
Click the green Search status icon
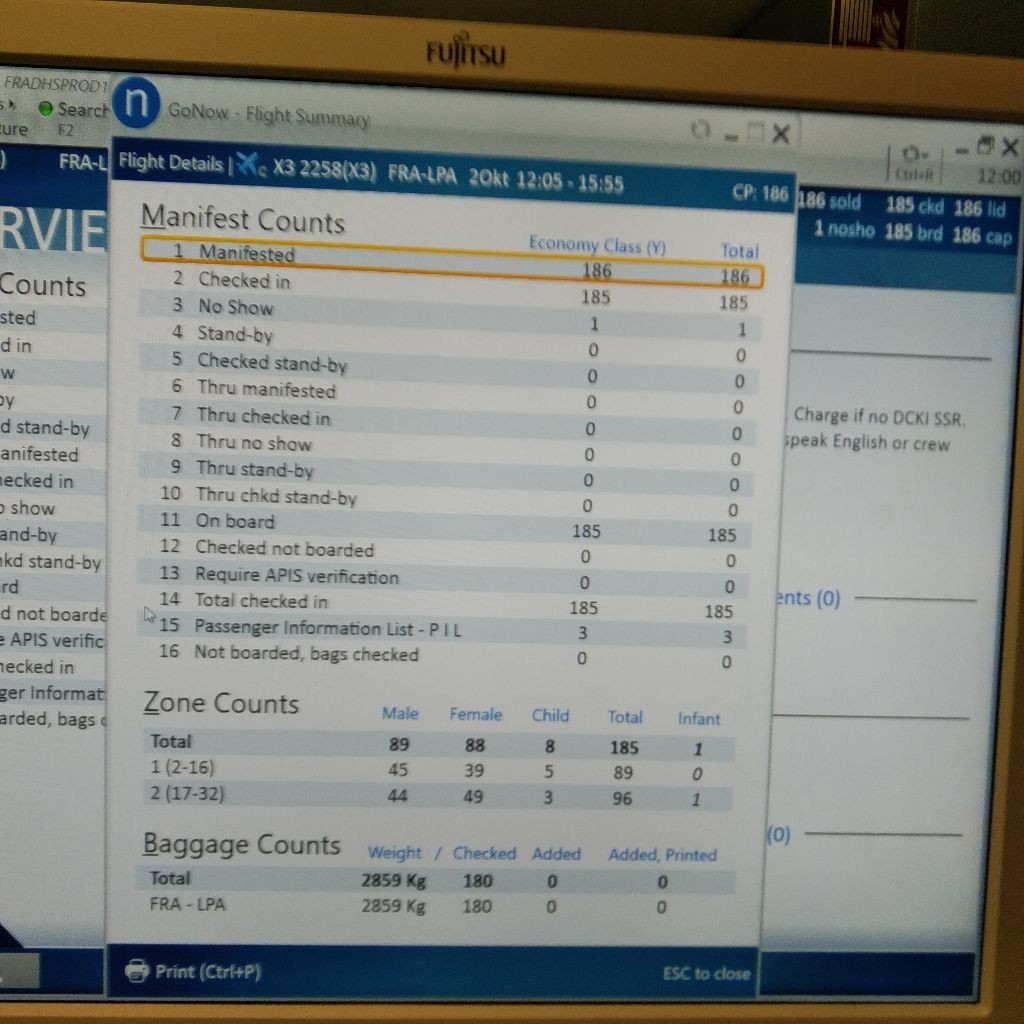click(45, 108)
